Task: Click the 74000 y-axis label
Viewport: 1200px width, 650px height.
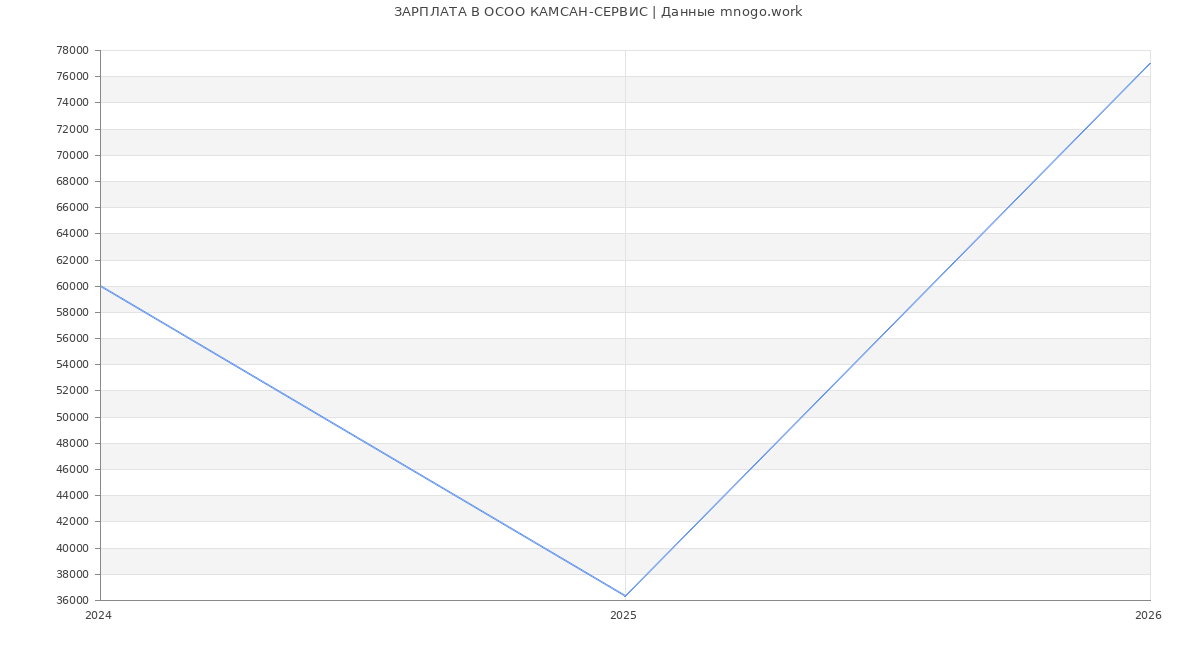Action: click(x=72, y=103)
